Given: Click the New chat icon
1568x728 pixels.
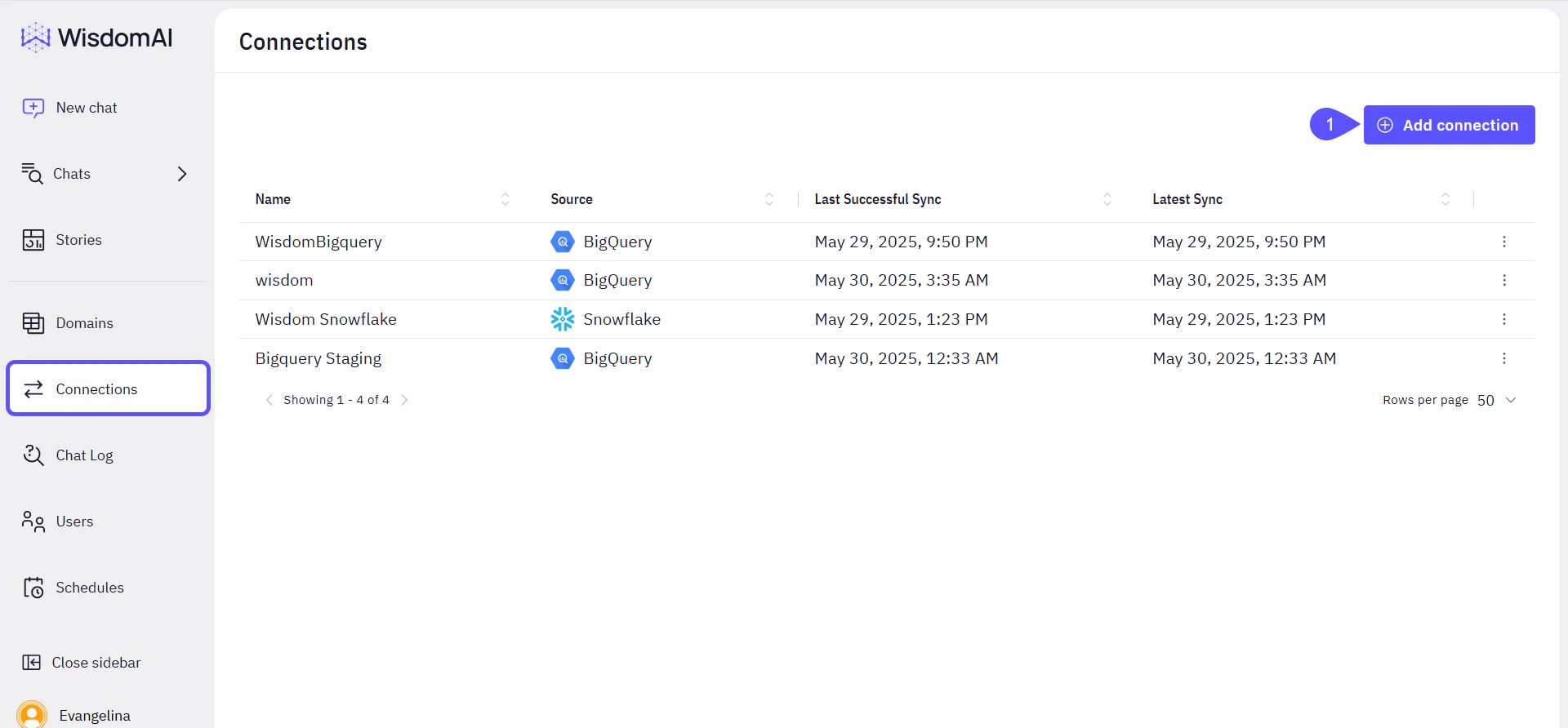Looking at the screenshot, I should click(33, 108).
